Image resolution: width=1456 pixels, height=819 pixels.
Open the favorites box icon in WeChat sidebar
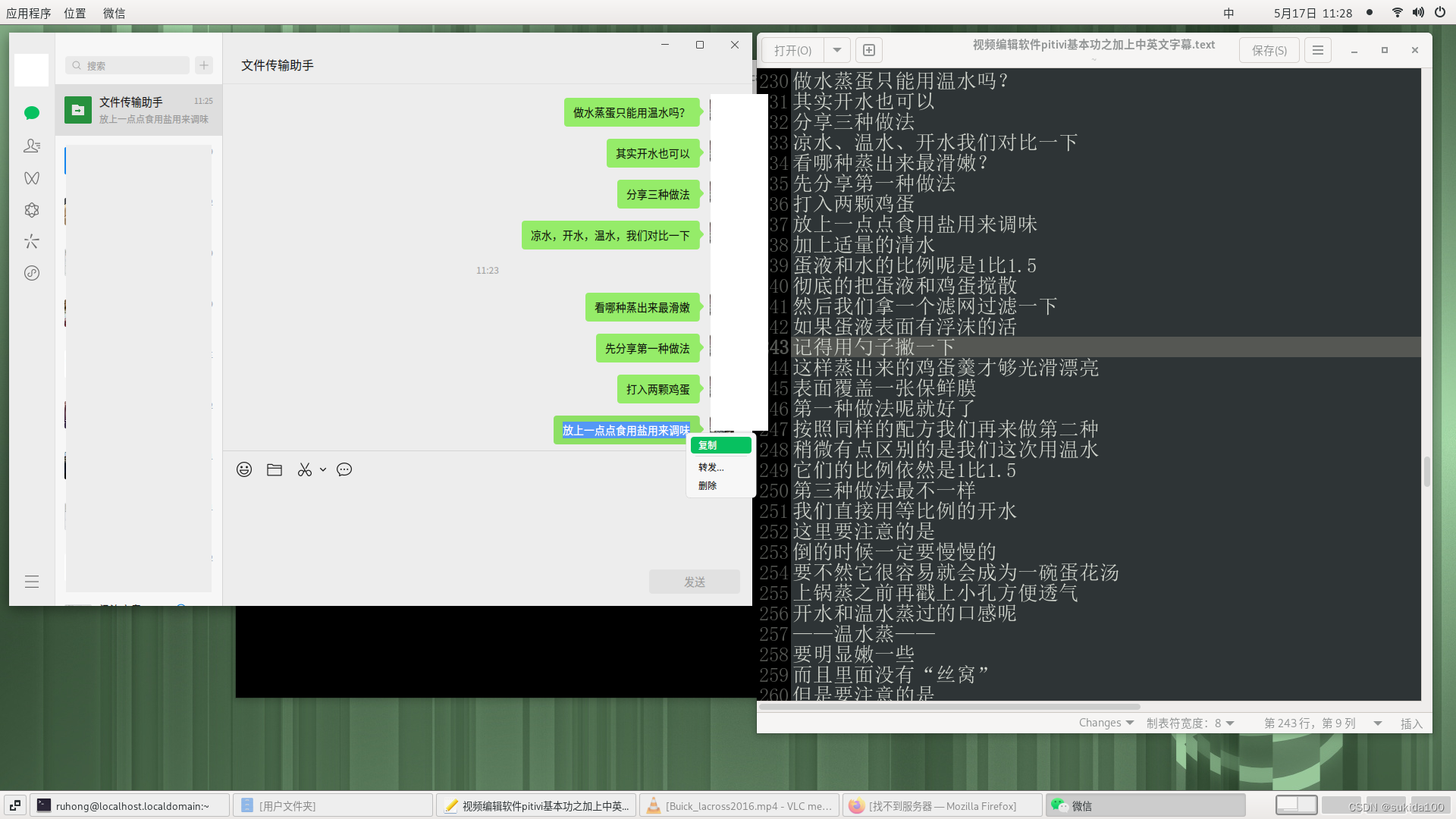[31, 210]
